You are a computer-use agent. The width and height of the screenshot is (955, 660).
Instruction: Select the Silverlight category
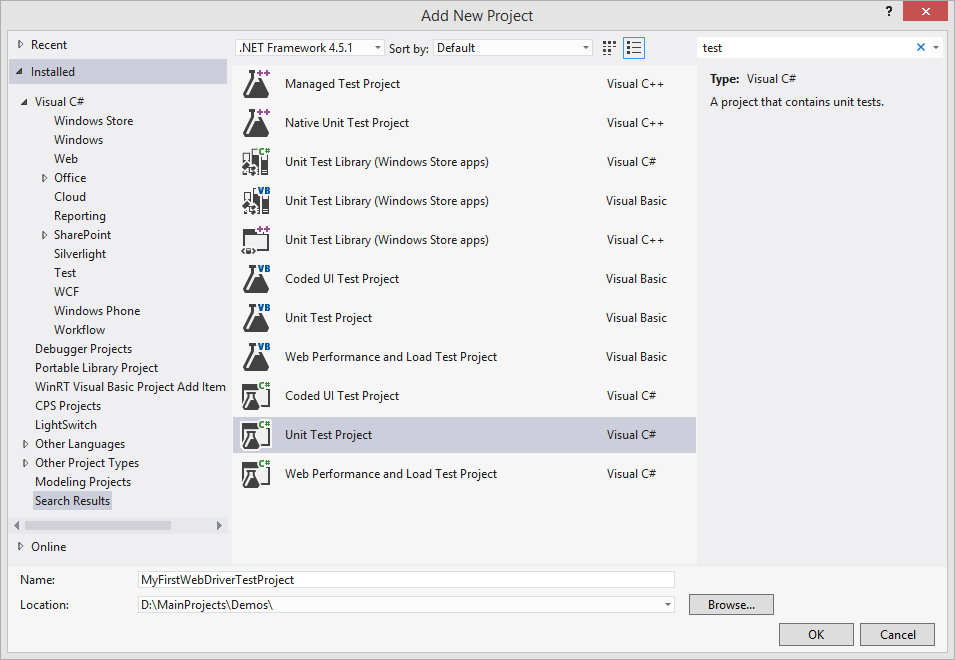pos(80,254)
